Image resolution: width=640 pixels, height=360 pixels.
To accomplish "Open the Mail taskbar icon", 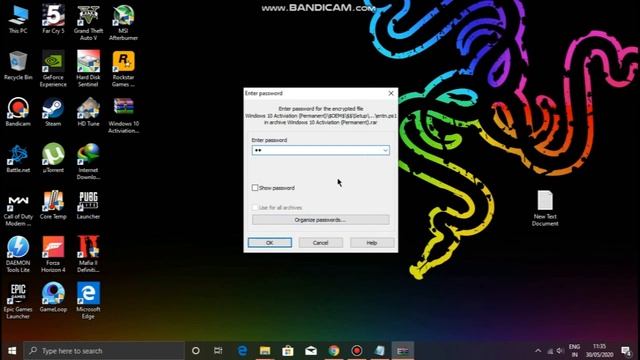I will (x=311, y=351).
